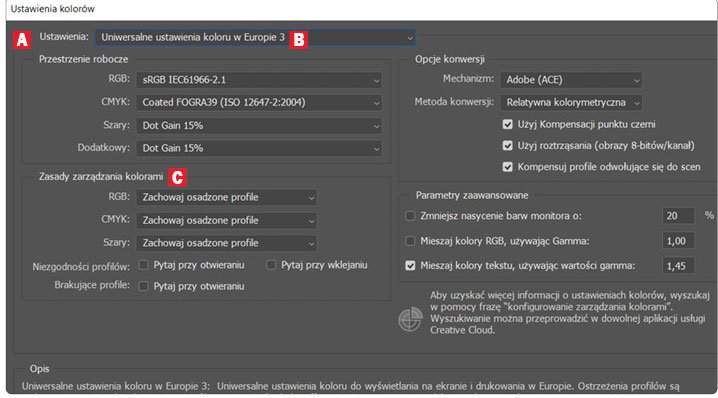Open the Metoda konwersji dropdown
This screenshot has width=718, height=398.
[571, 102]
